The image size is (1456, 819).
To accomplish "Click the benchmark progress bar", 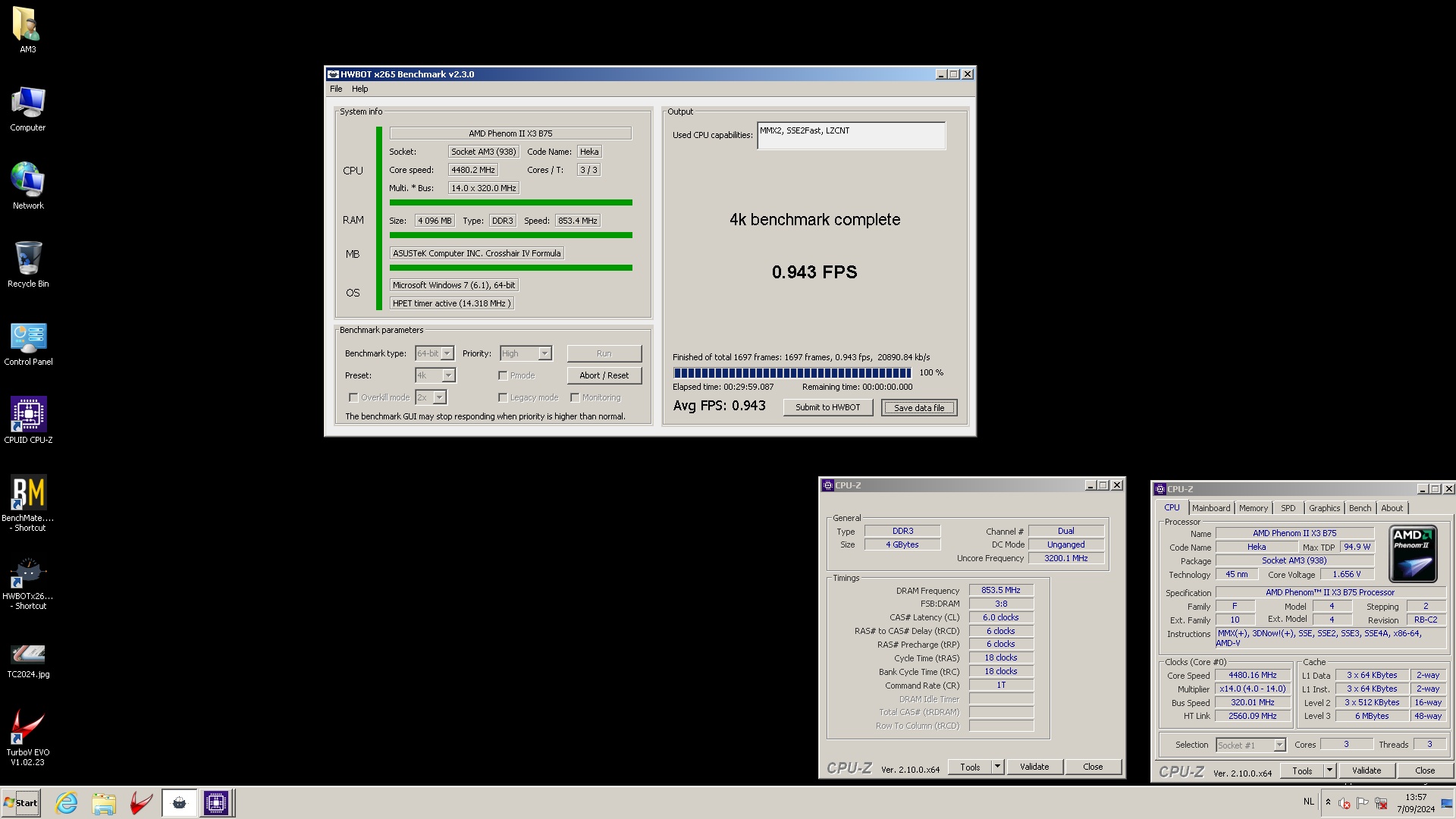I will click(792, 372).
